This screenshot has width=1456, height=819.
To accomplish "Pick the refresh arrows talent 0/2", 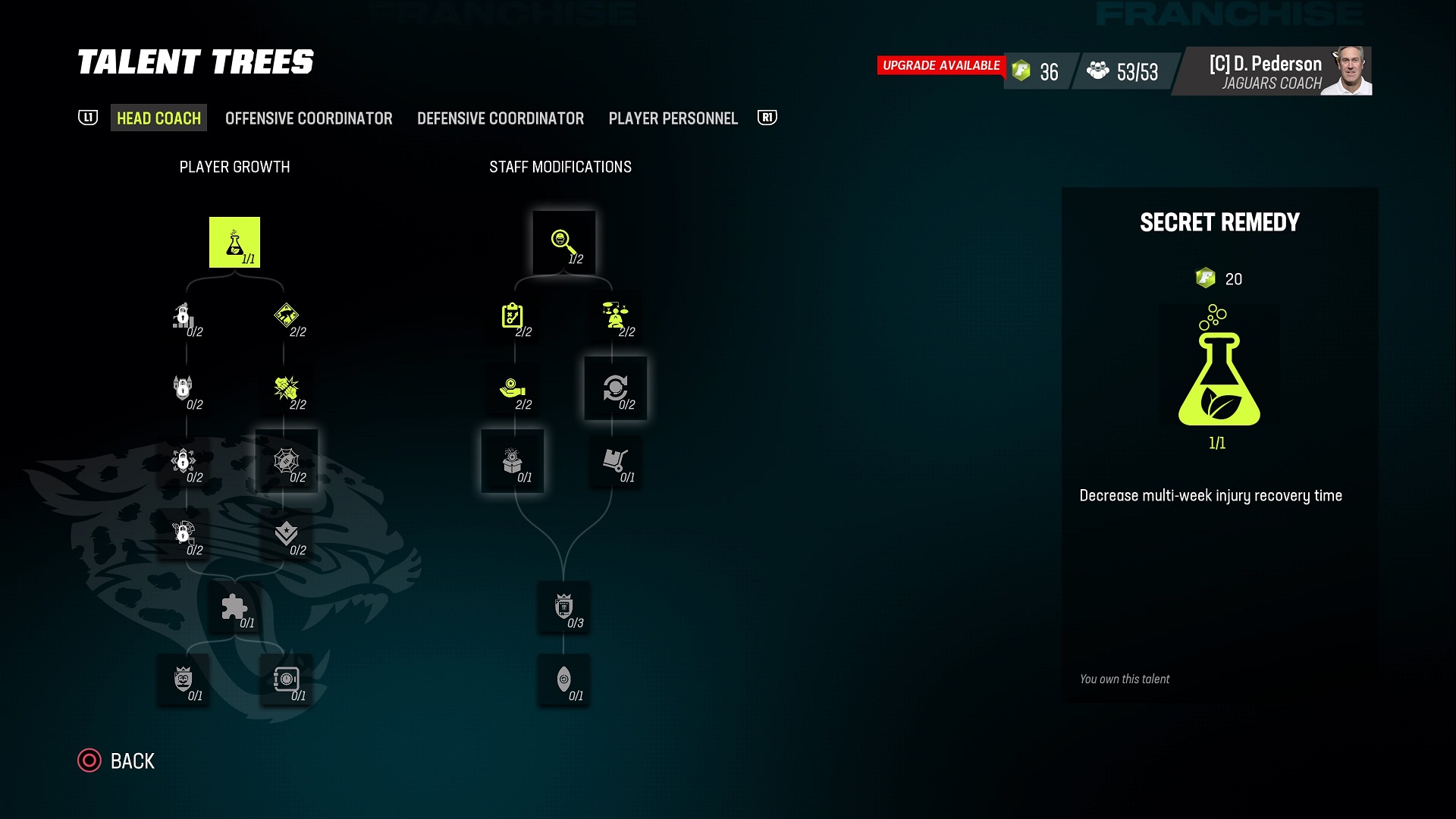I will click(616, 388).
